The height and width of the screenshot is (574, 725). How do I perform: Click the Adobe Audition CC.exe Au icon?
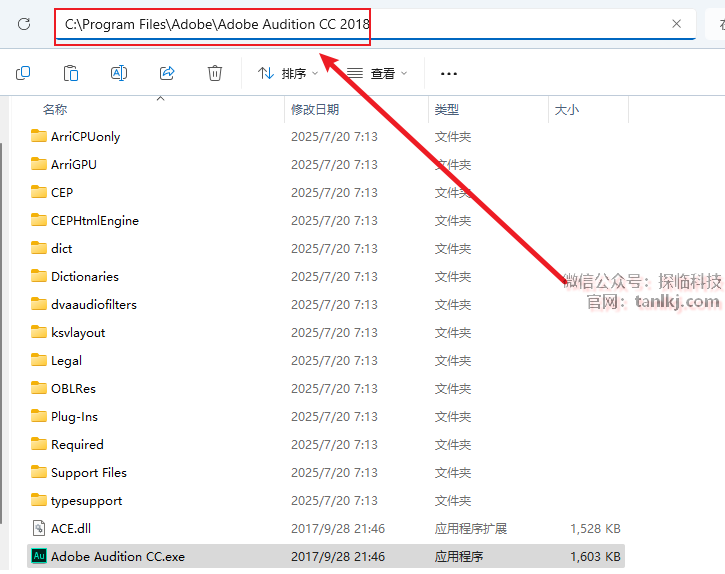(x=39, y=555)
